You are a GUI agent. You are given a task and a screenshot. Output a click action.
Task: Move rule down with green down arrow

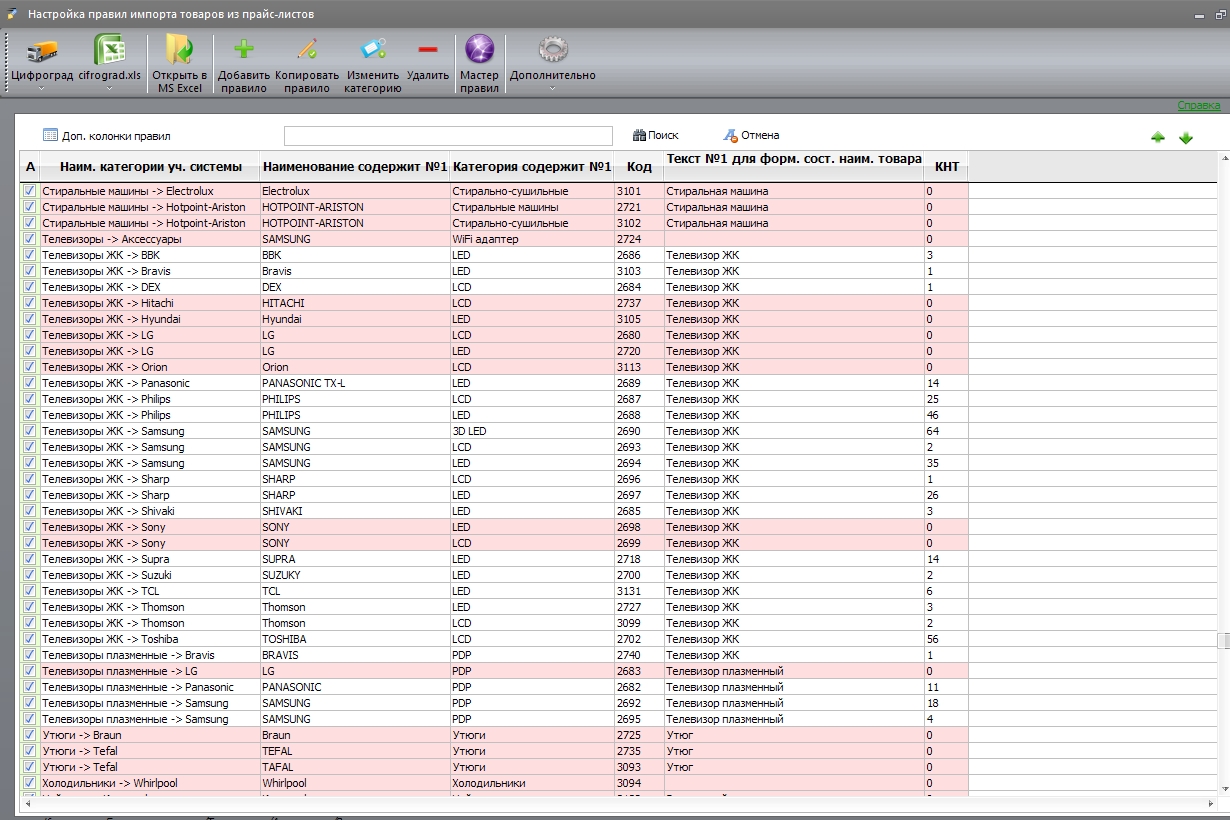[x=1186, y=137]
